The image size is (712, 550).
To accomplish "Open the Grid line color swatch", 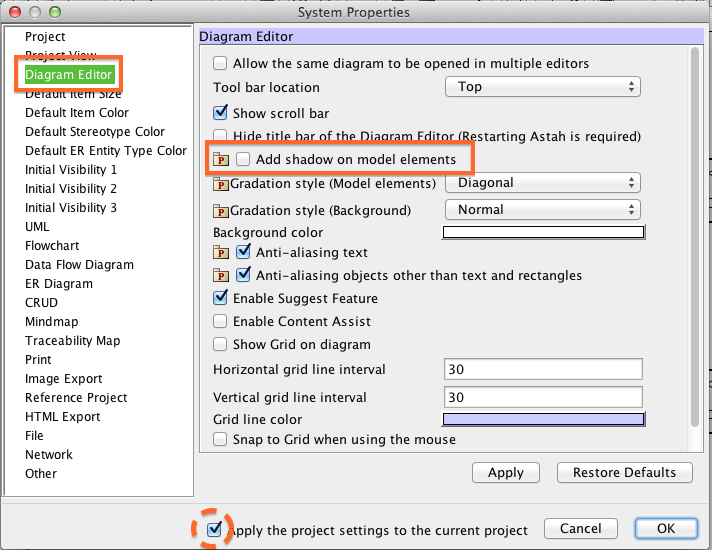I will [x=543, y=419].
